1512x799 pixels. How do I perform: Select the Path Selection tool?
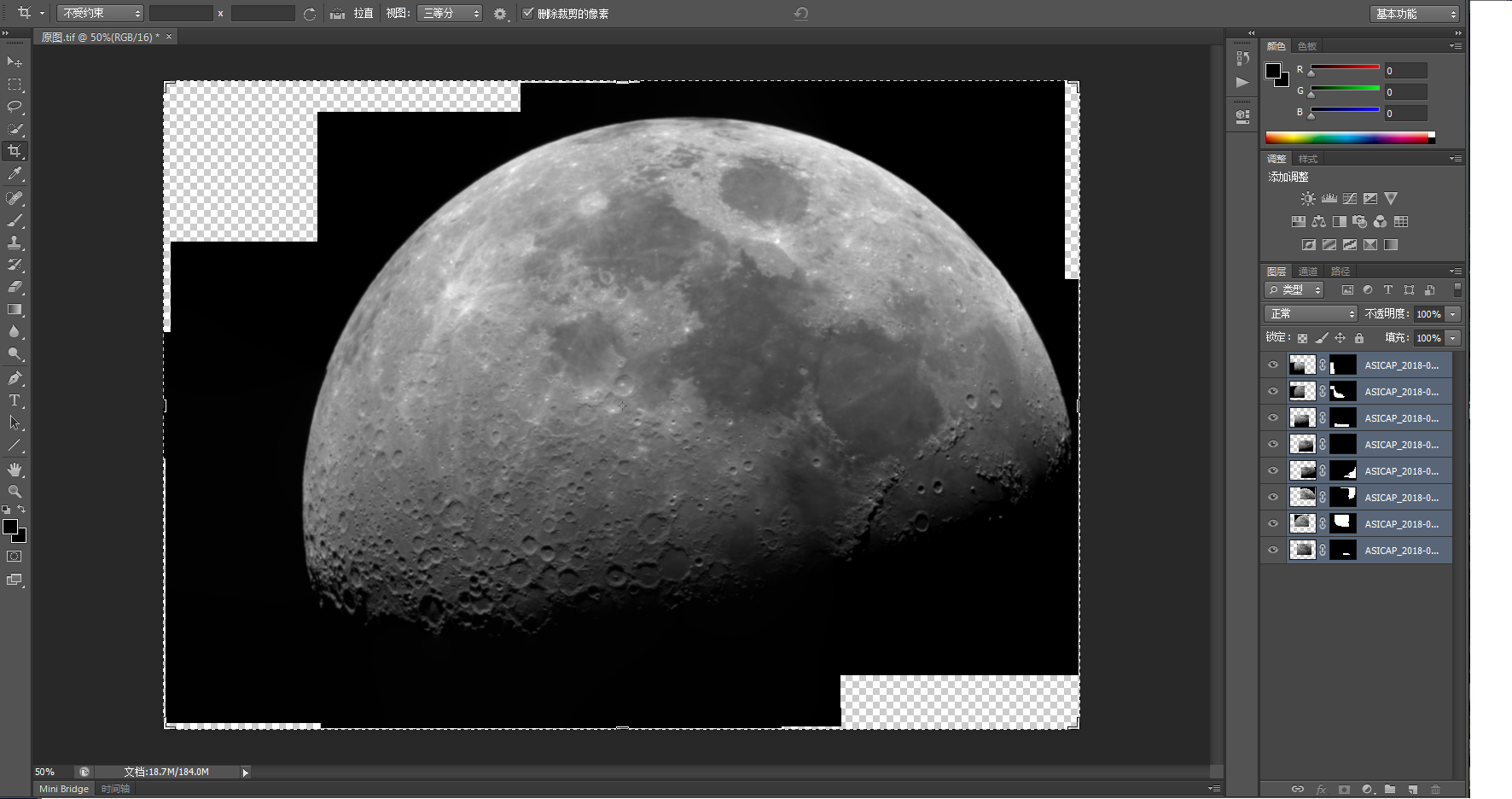click(15, 423)
